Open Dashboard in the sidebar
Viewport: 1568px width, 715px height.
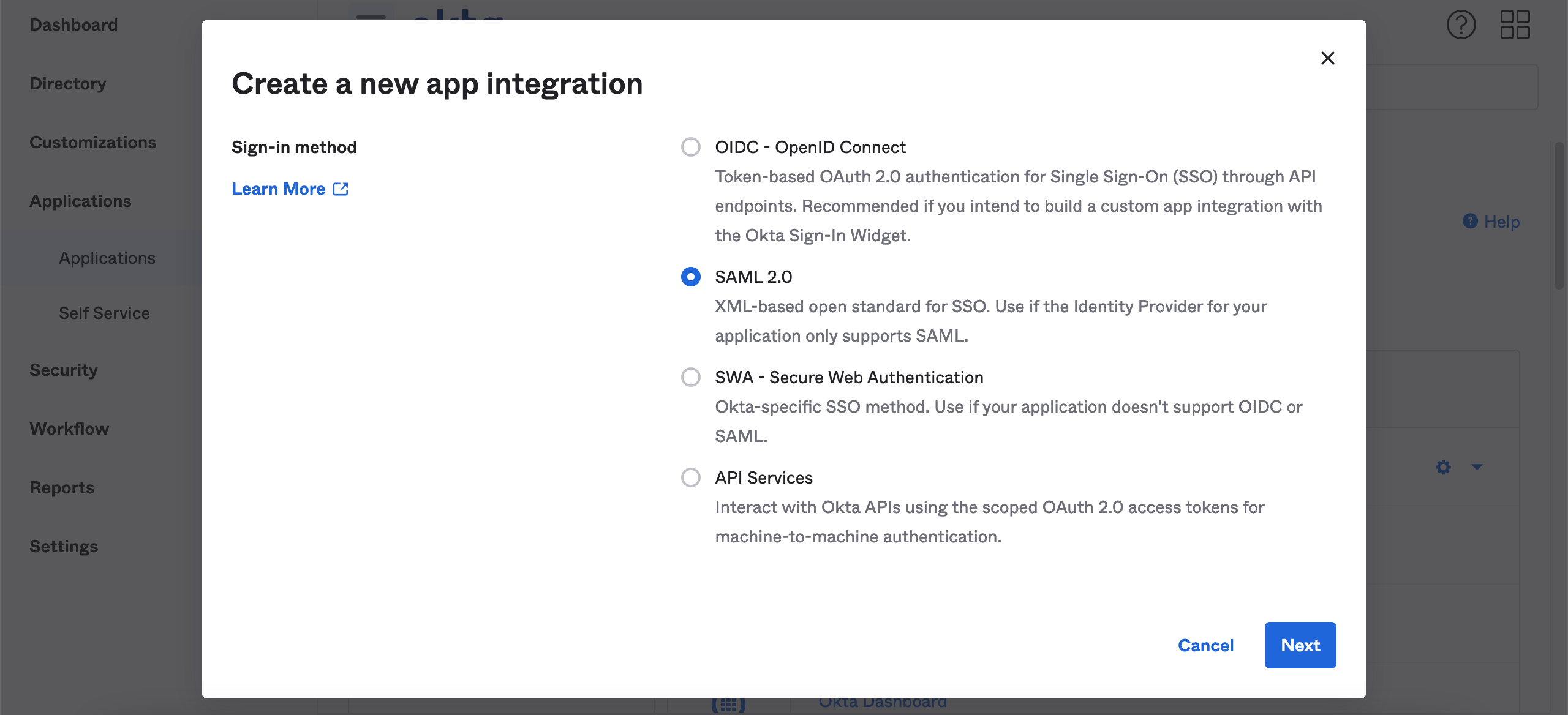pyautogui.click(x=73, y=24)
